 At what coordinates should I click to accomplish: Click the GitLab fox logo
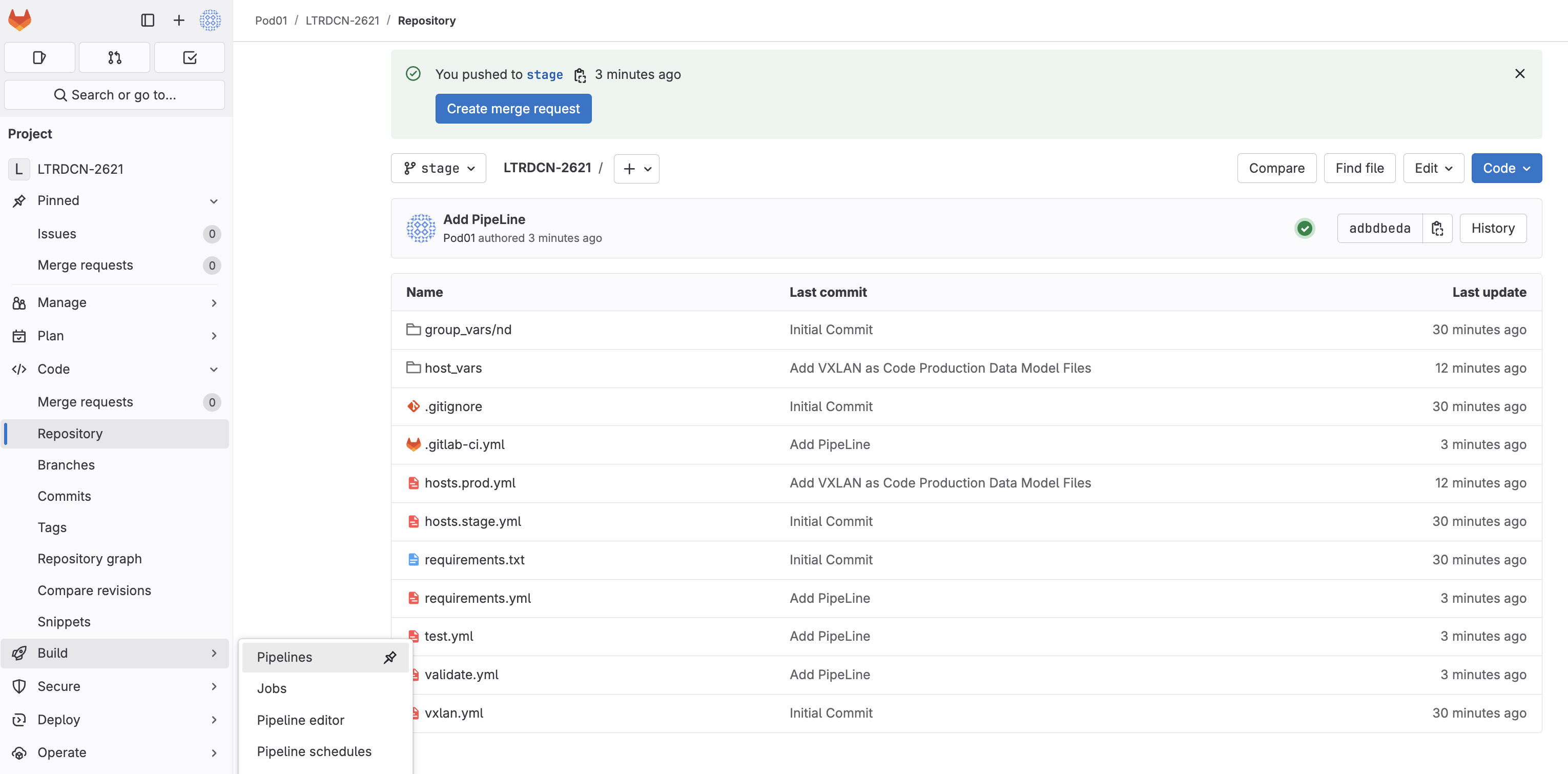pyautogui.click(x=19, y=20)
